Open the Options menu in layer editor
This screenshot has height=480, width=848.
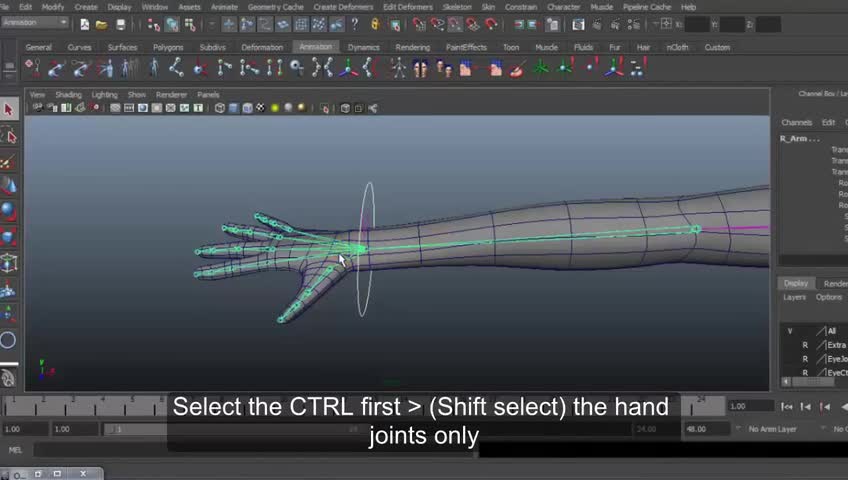[829, 297]
